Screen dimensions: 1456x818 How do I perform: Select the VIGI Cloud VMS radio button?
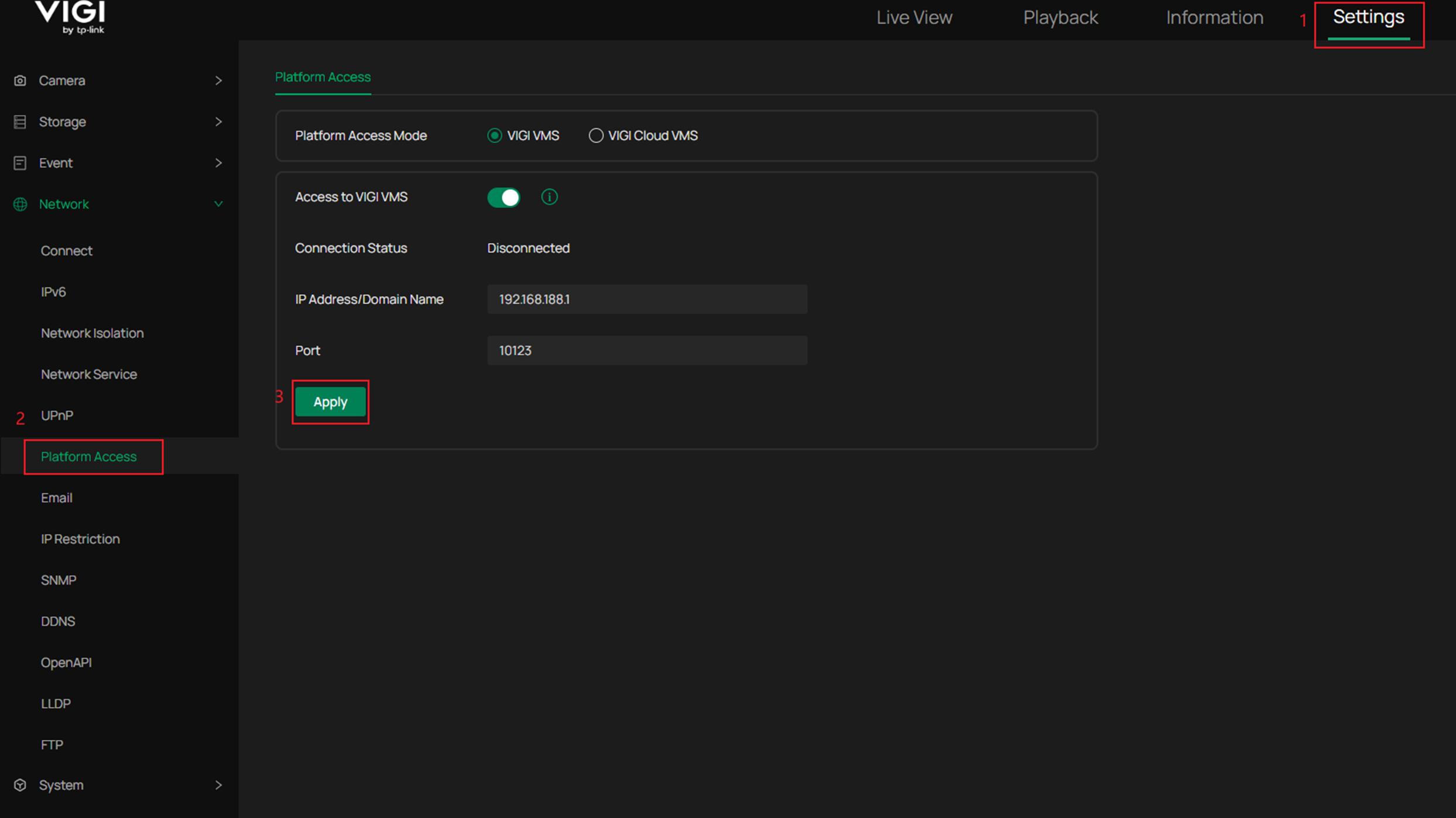(596, 136)
